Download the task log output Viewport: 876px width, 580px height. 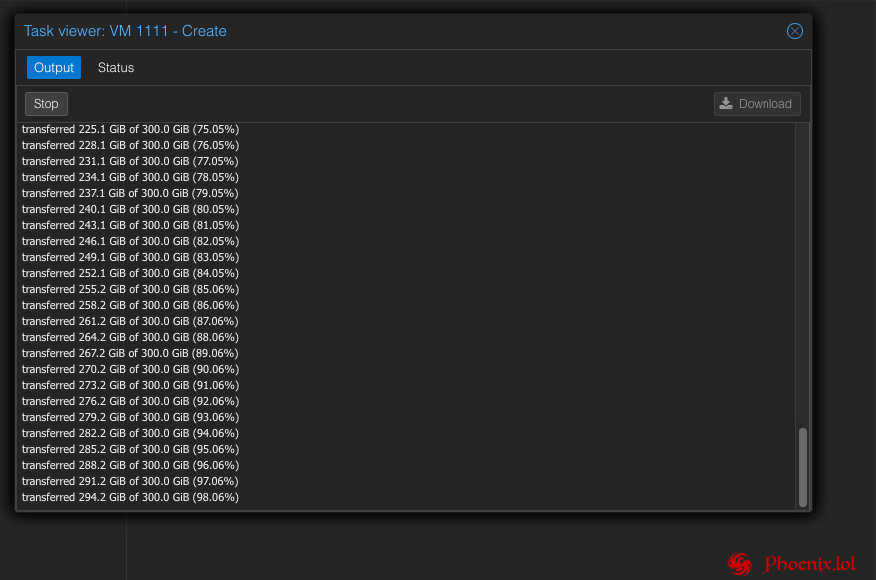[756, 103]
